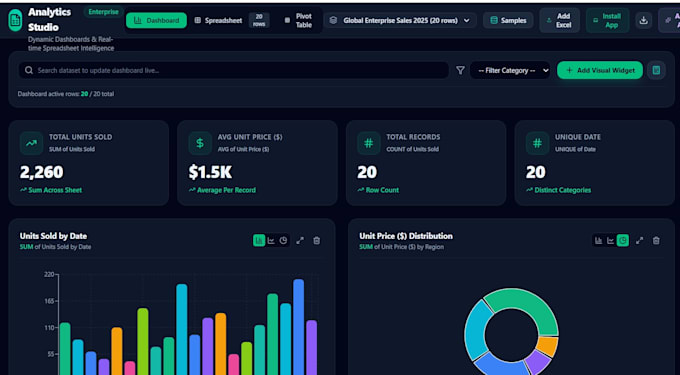Expand the Unit Price Distribution chart
The image size is (680, 375).
[639, 241]
